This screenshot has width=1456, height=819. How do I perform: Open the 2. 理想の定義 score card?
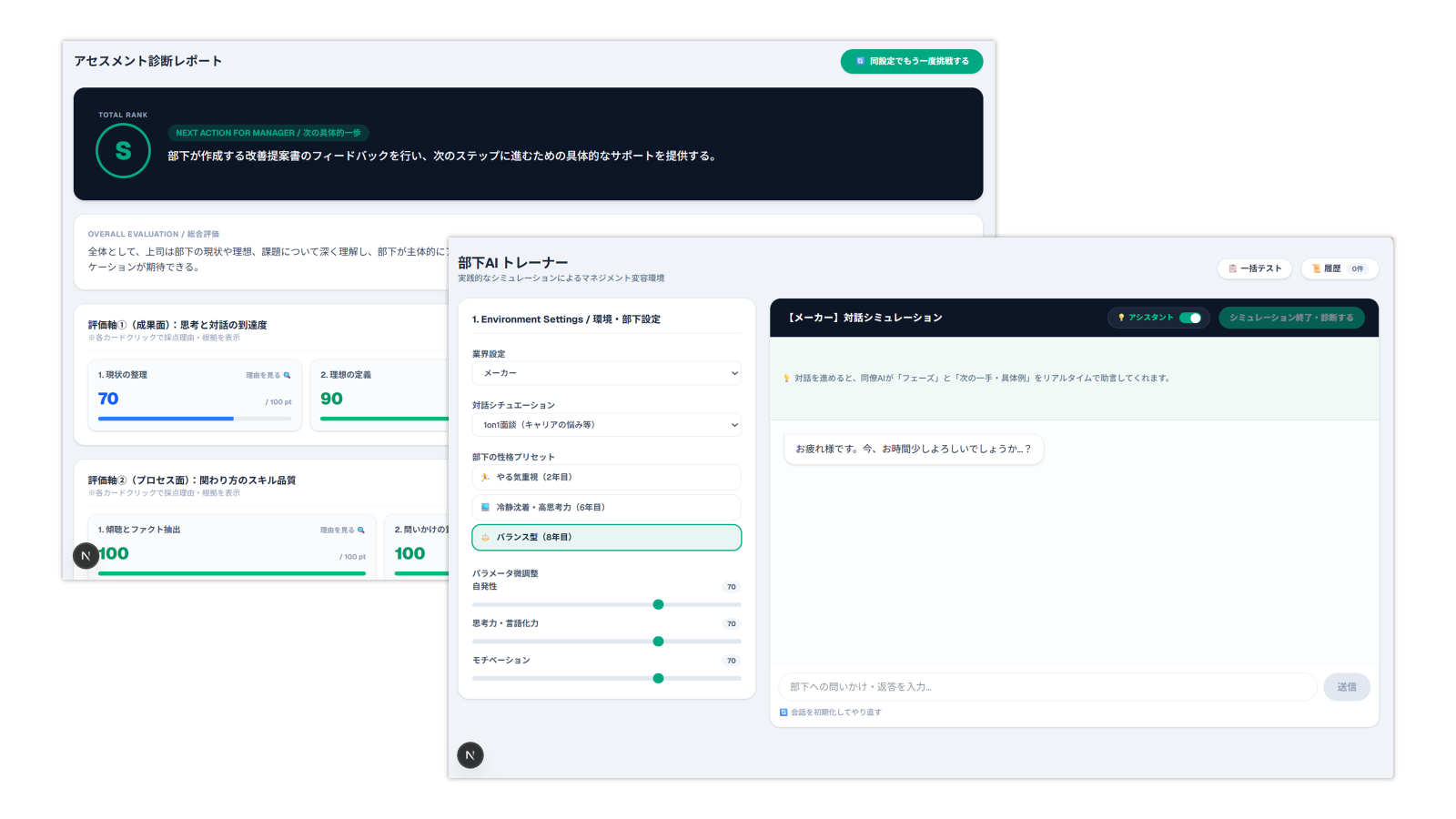pyautogui.click(x=379, y=395)
